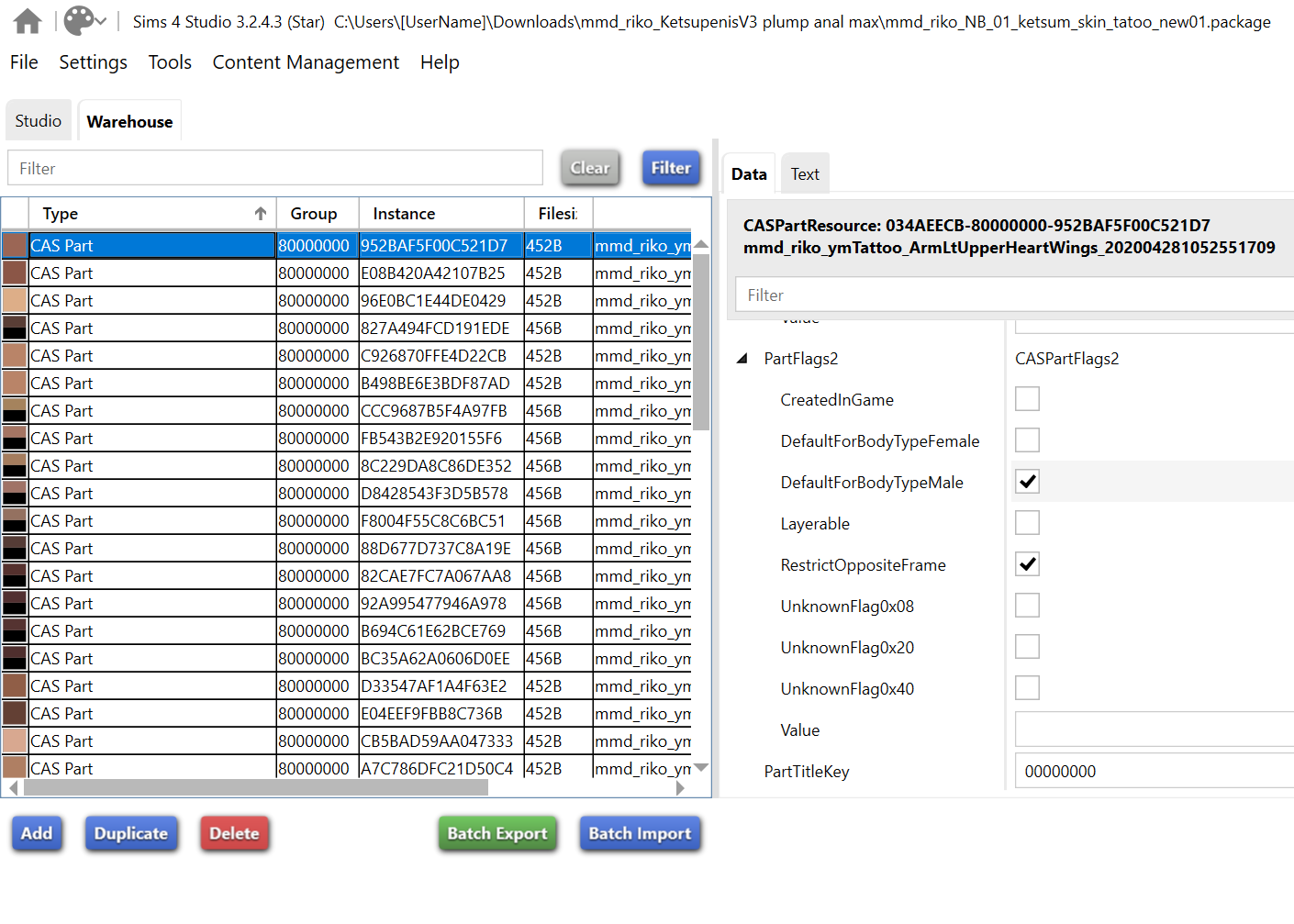Click the Data panel filter field

[1014, 295]
